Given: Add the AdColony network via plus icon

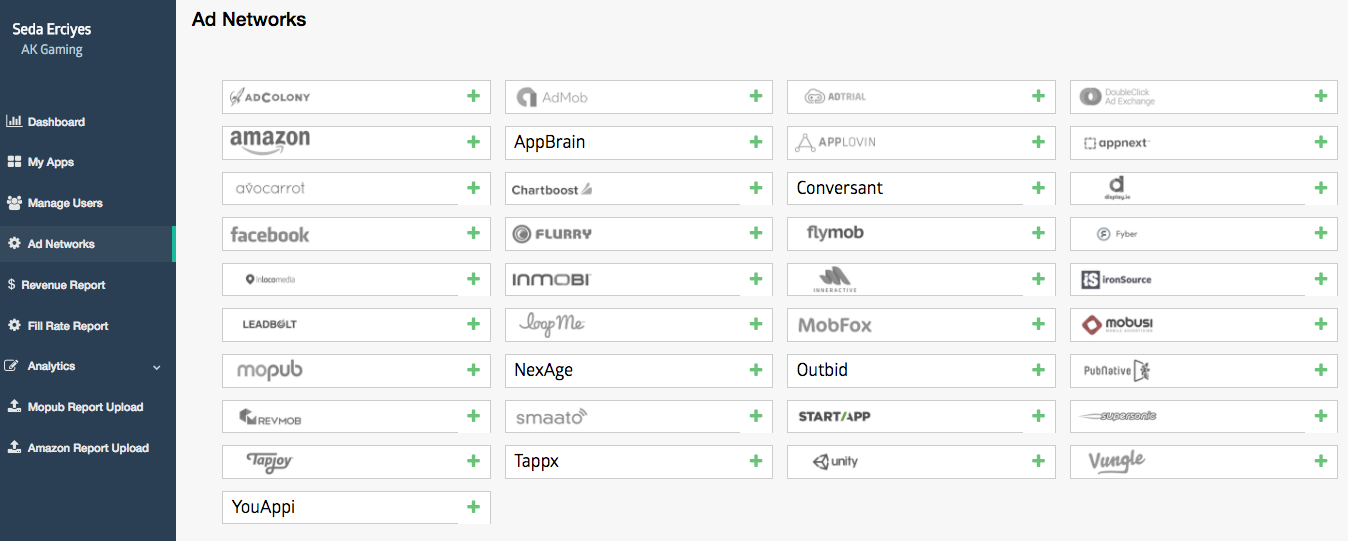Looking at the screenshot, I should coord(473,96).
